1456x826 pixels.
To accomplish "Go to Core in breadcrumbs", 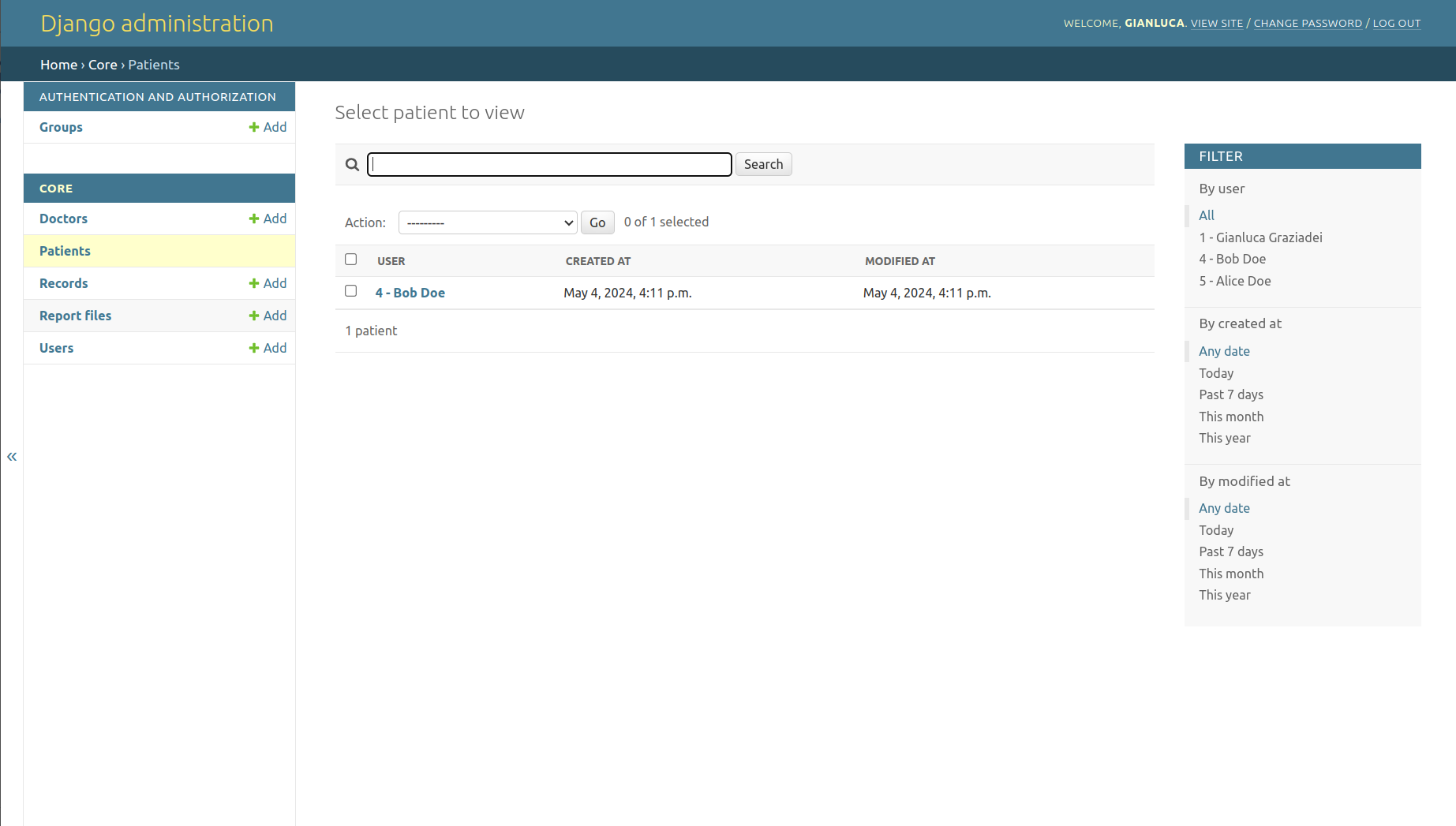I will [103, 65].
